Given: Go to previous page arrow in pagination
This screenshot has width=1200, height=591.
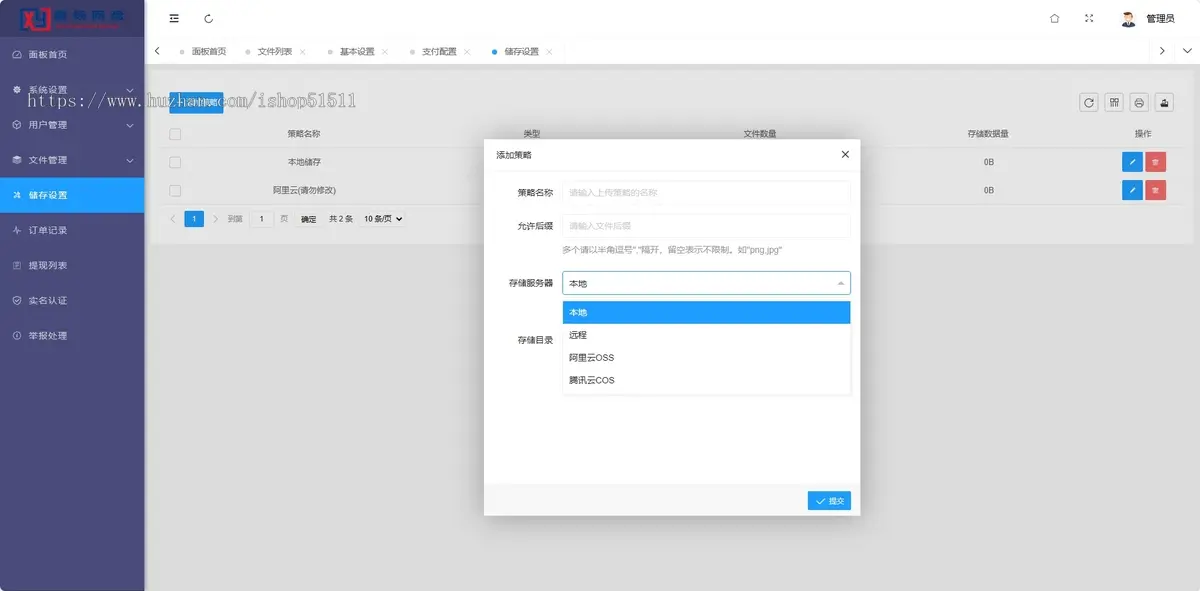Looking at the screenshot, I should 173,218.
